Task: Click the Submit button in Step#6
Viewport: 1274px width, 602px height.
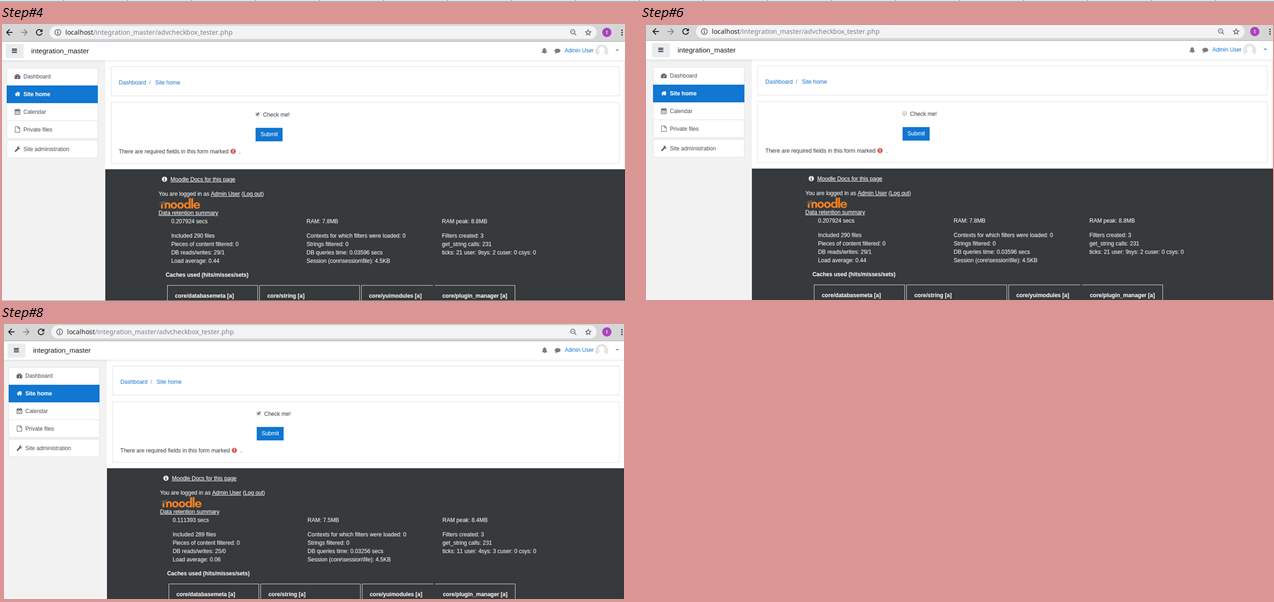Action: point(916,134)
